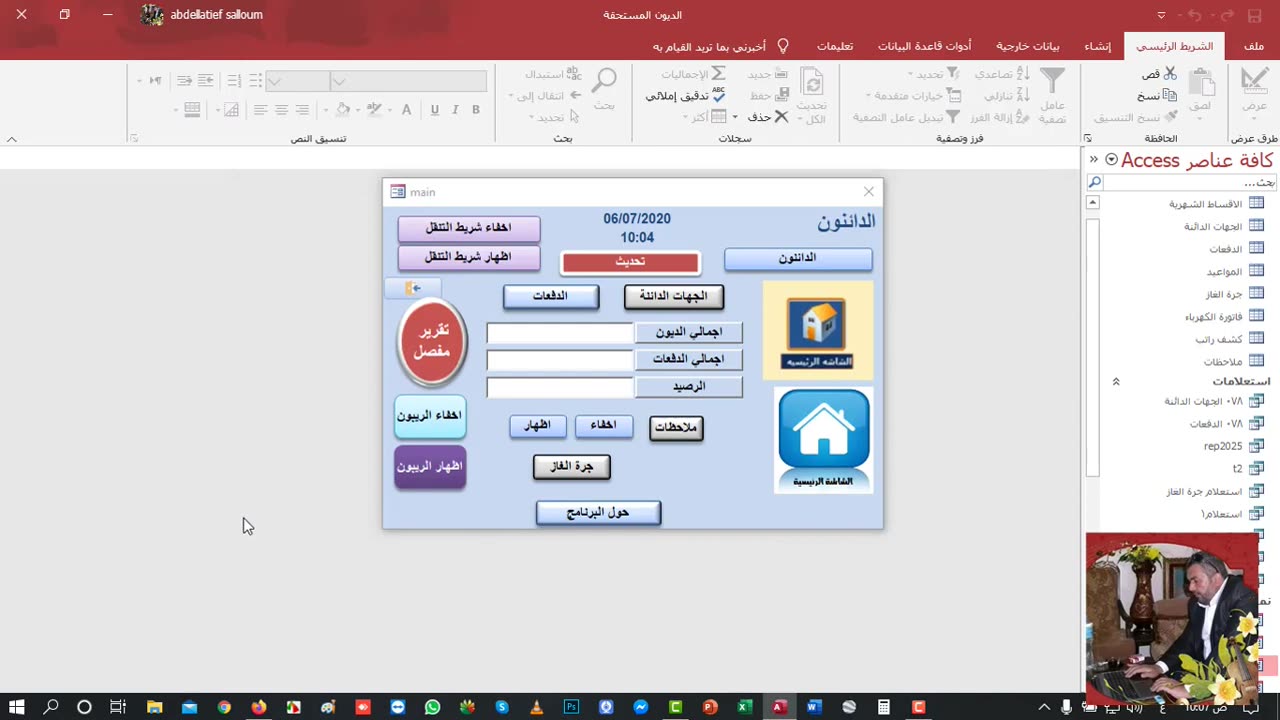Click the اخفاء الريبون button
Screen dimensions: 1280x720
pos(430,416)
